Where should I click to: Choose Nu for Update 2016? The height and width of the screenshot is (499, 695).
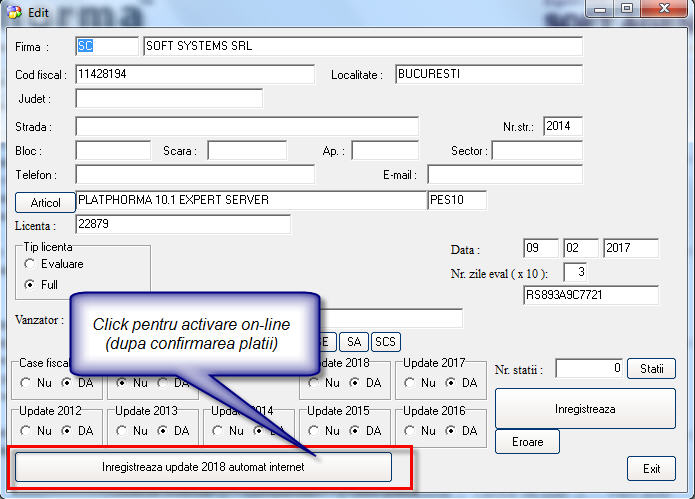pyautogui.click(x=411, y=431)
